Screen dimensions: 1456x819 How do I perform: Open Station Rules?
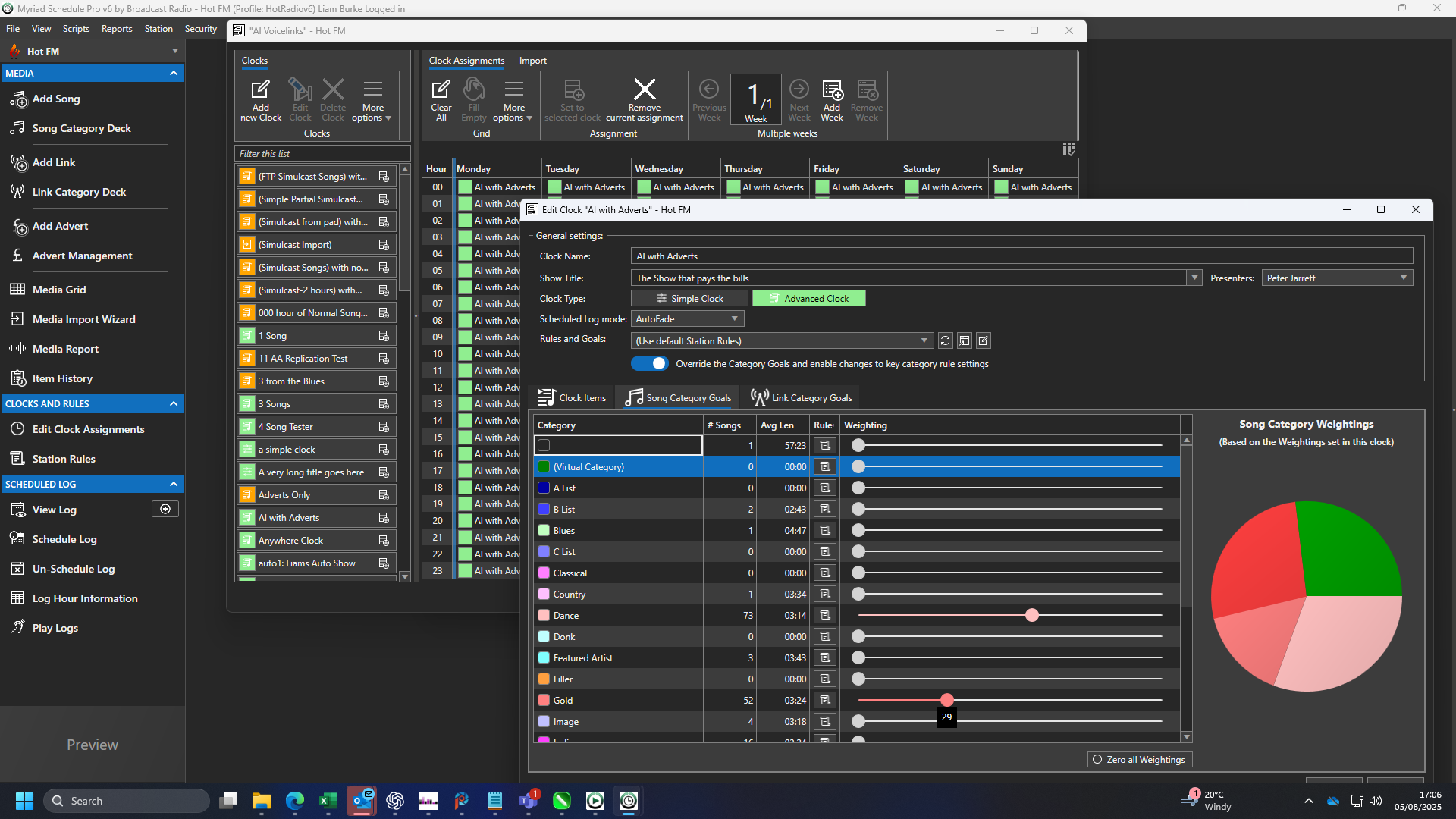[62, 458]
